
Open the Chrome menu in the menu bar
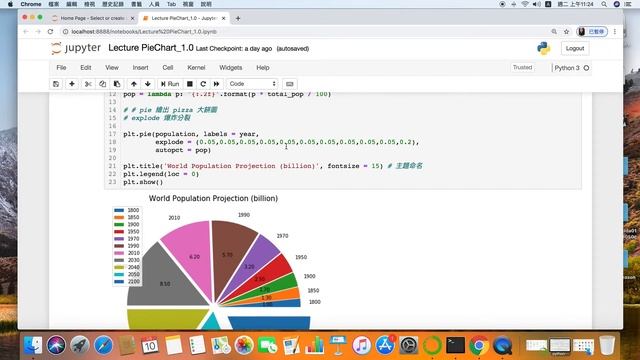coord(31,4)
